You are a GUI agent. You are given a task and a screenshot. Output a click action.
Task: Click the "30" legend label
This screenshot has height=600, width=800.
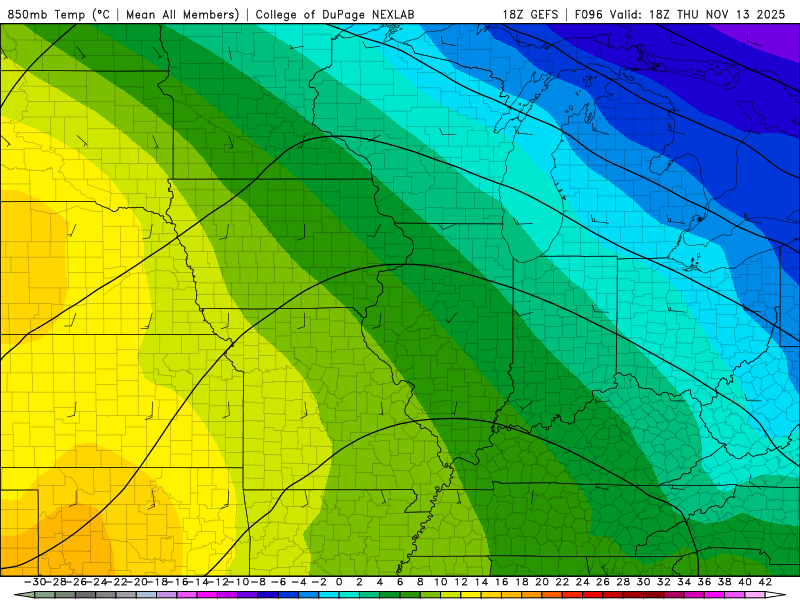point(643,582)
